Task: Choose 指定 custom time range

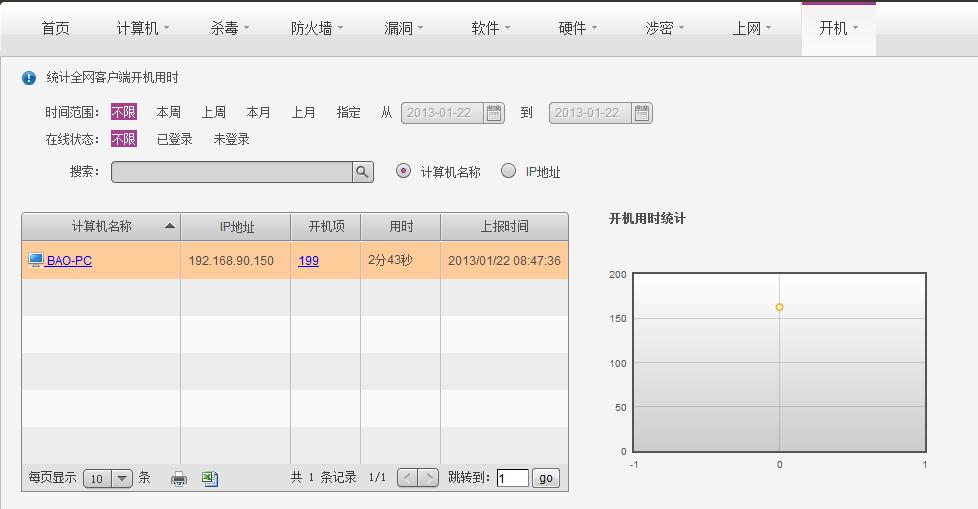Action: [x=348, y=112]
